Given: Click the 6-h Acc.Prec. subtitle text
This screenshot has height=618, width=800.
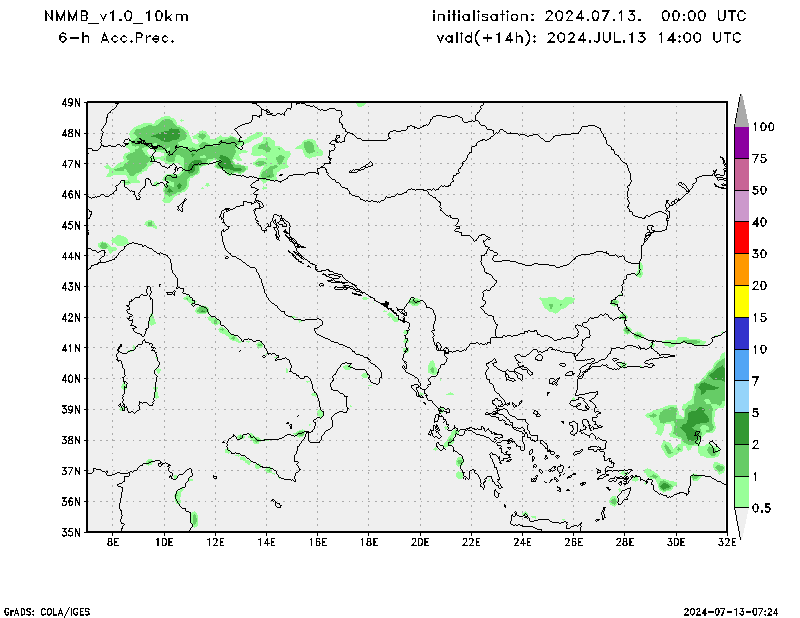Looking at the screenshot, I should (x=117, y=37).
